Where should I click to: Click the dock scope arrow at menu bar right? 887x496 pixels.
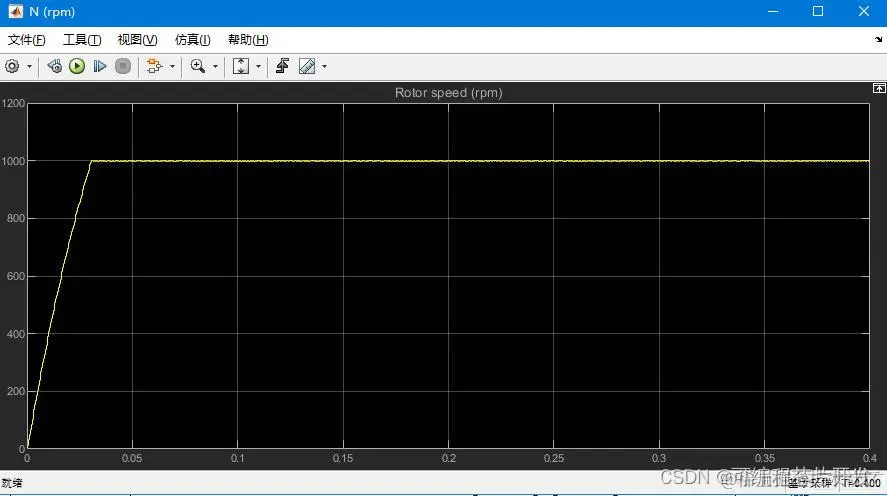click(878, 40)
